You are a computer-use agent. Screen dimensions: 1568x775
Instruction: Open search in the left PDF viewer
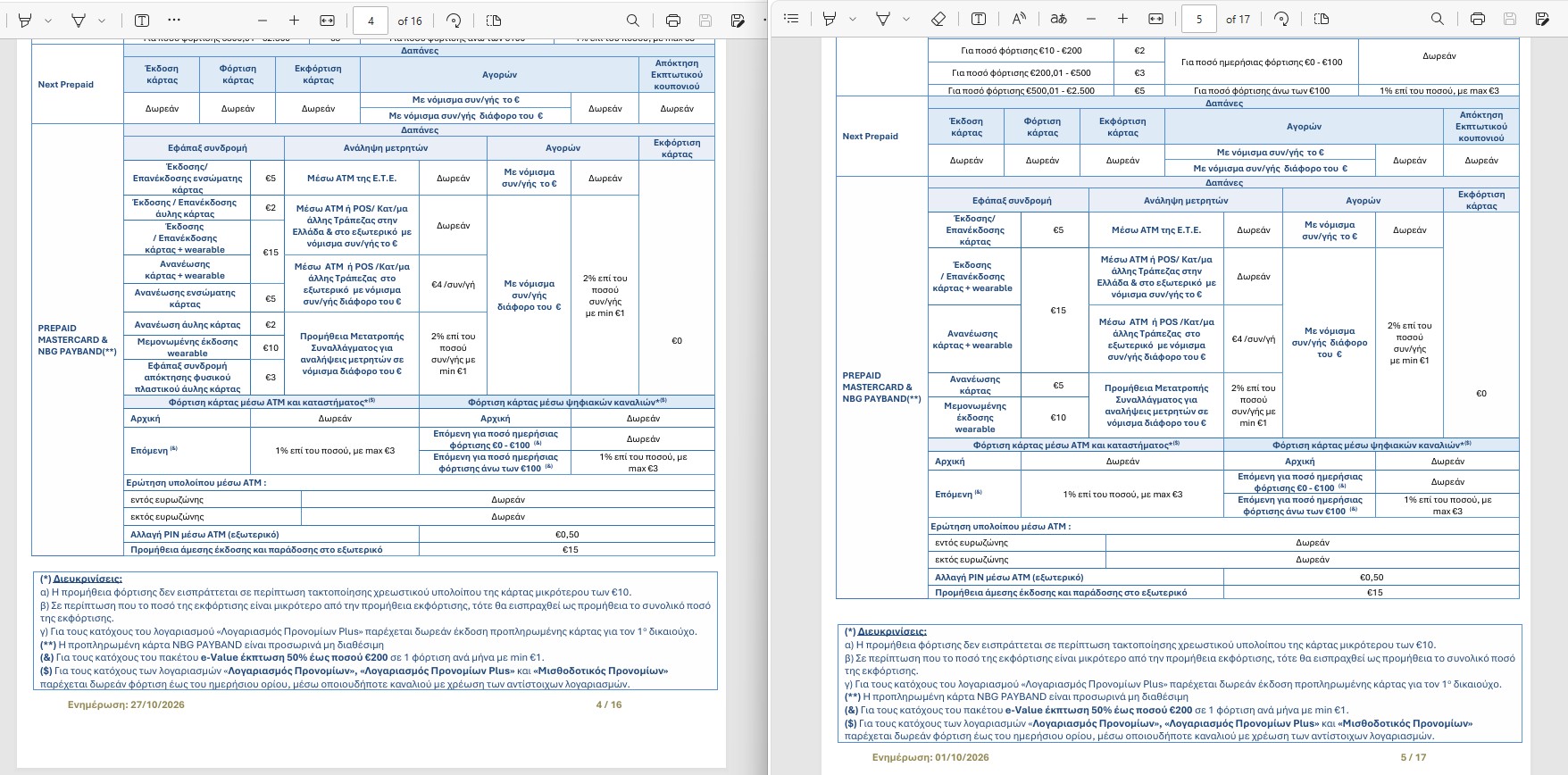click(x=632, y=20)
